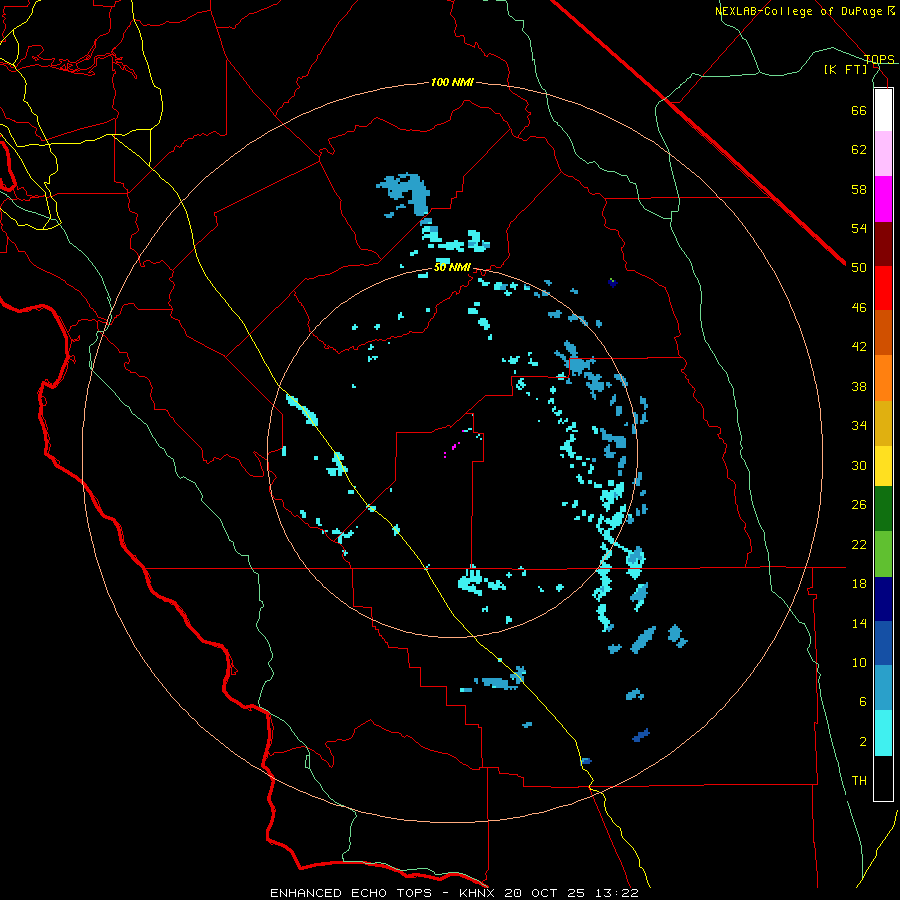Click the black TH band at the legend bottom
The height and width of the screenshot is (900, 900).
(x=883, y=778)
